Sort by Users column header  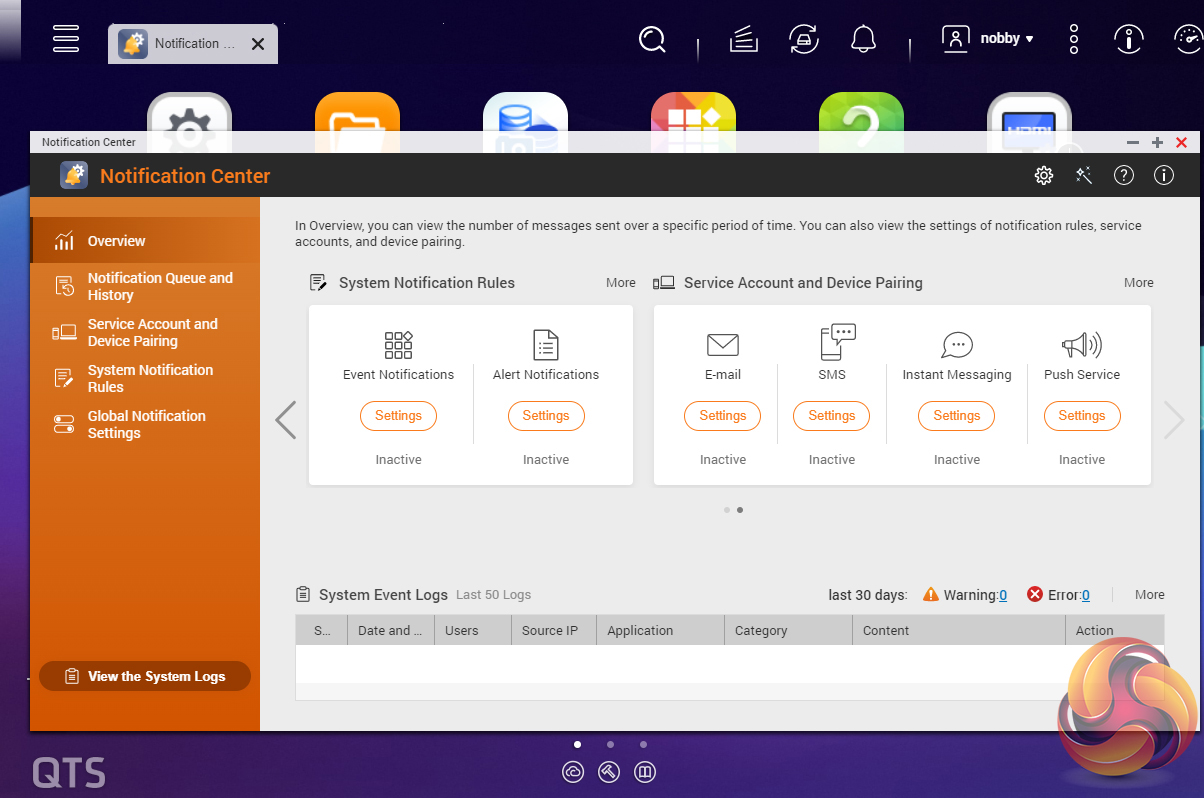point(472,631)
